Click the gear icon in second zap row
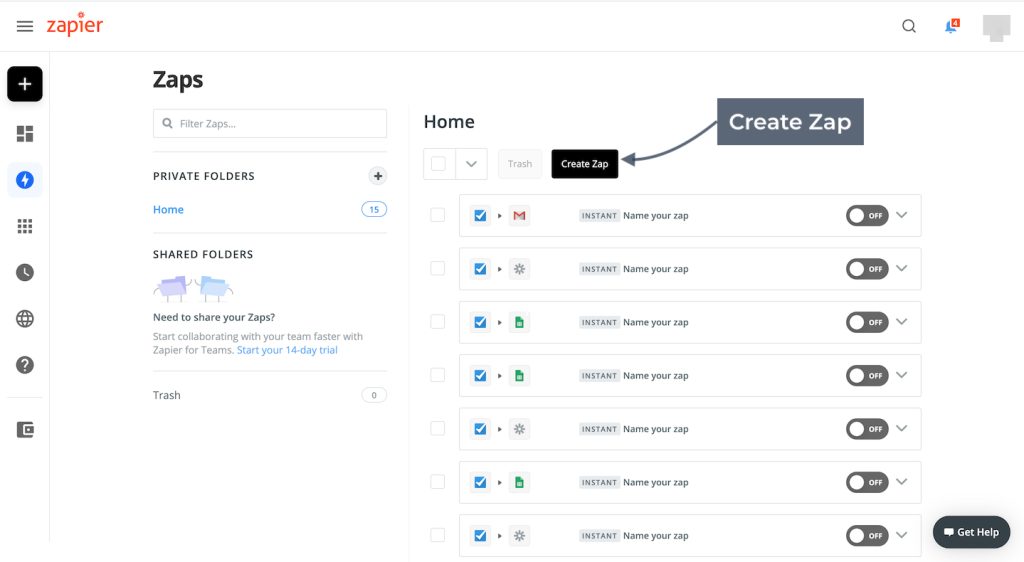This screenshot has height=562, width=1024. 519,269
